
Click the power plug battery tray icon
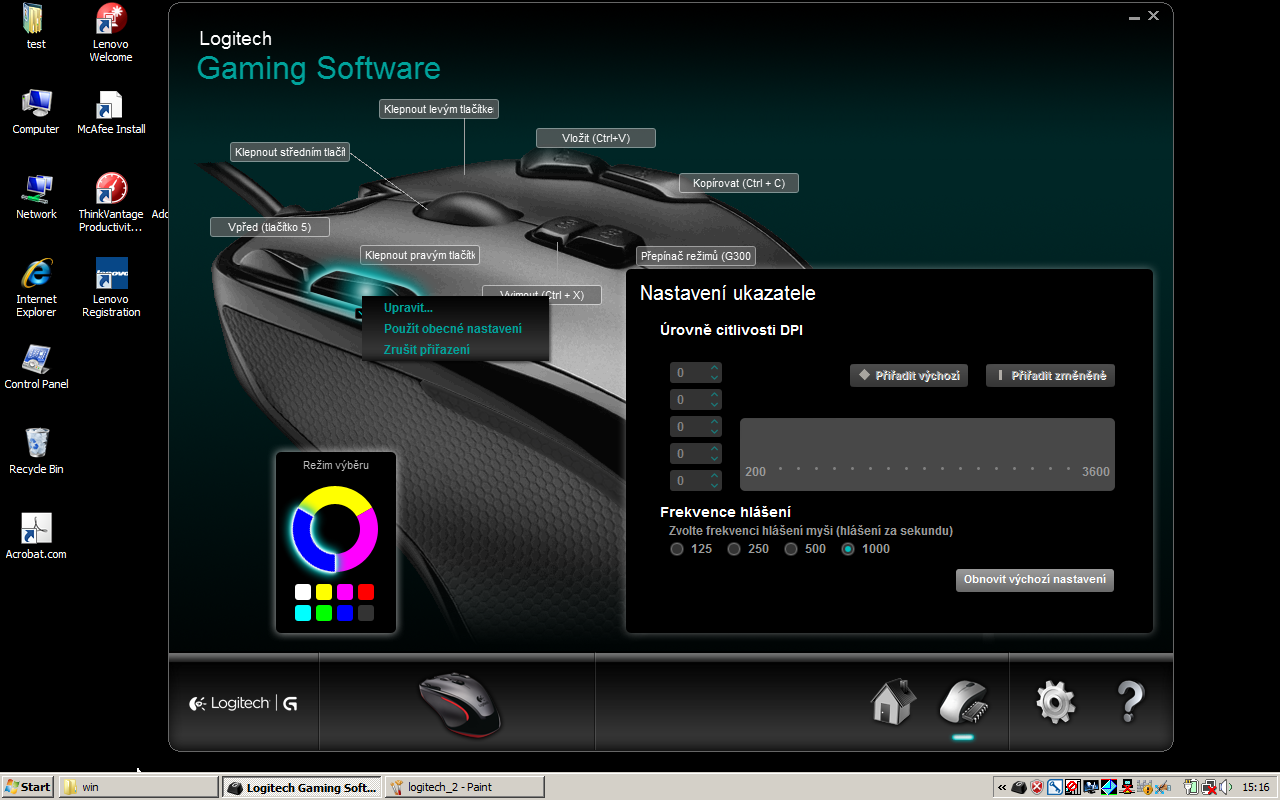(x=1191, y=787)
